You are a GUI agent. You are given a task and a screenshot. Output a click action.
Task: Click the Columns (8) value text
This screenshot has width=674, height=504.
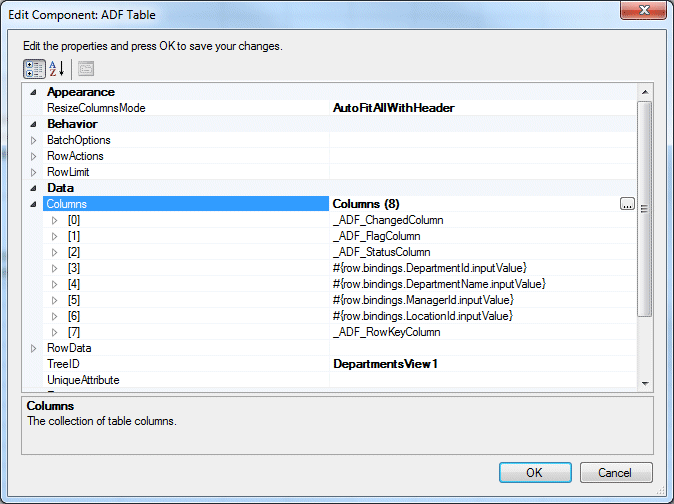[x=366, y=204]
